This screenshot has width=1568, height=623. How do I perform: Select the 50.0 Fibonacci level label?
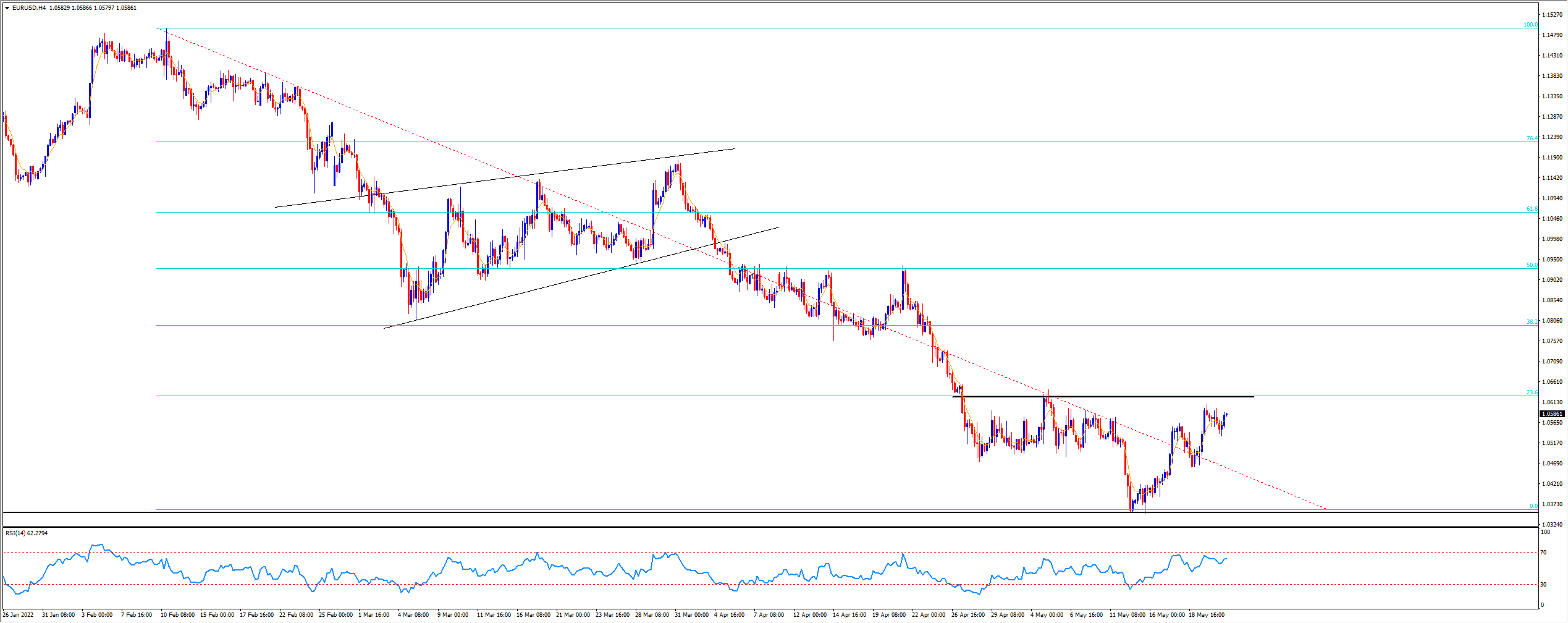pos(1532,265)
